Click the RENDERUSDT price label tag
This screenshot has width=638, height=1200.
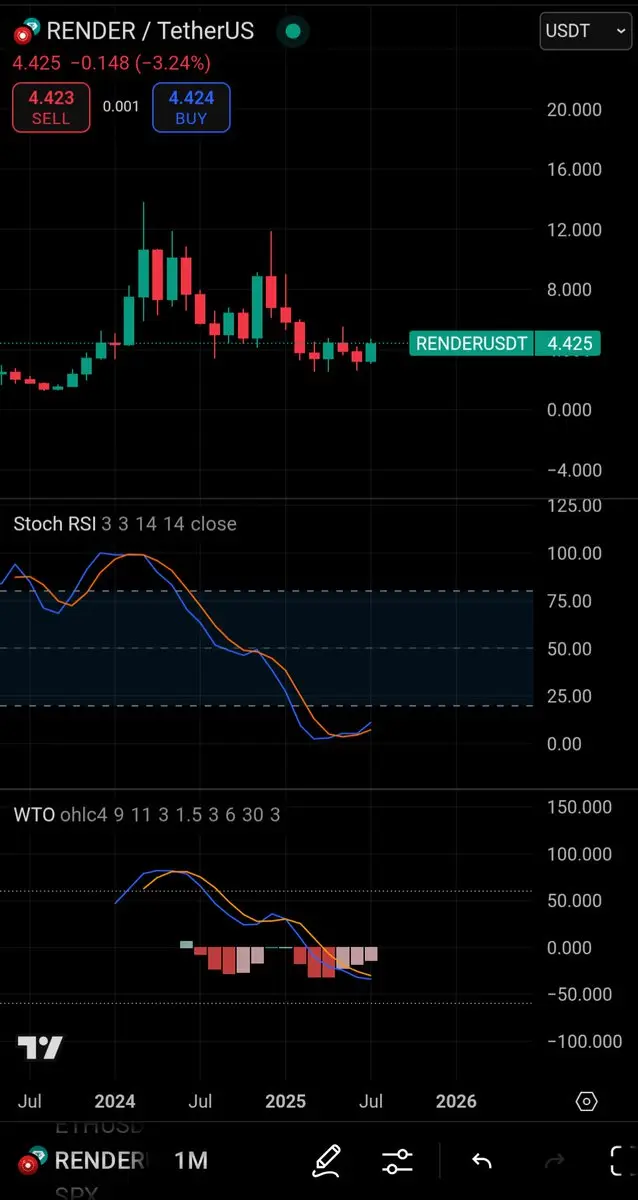[x=471, y=344]
